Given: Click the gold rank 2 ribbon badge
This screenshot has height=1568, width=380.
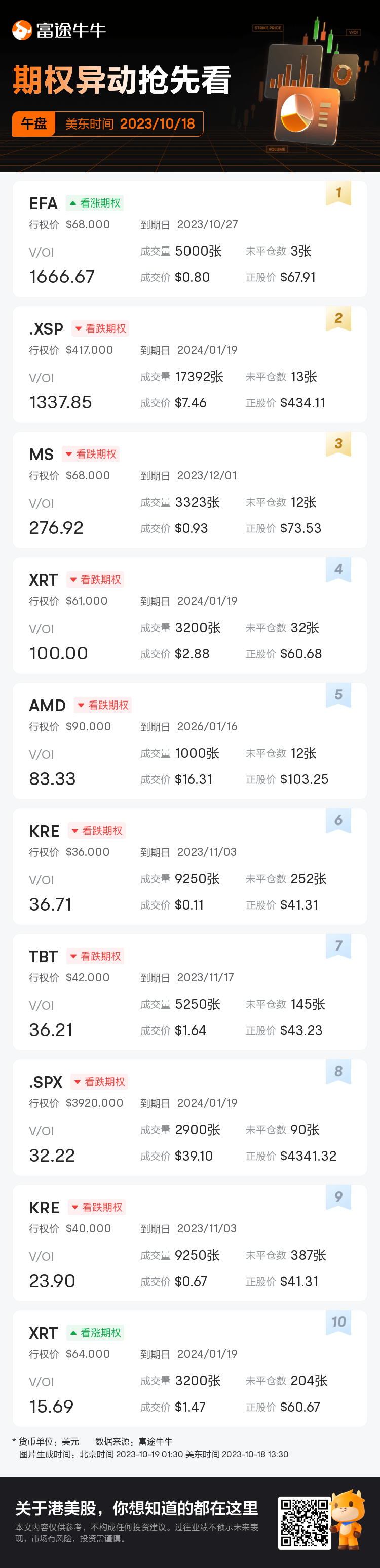Looking at the screenshot, I should click(338, 319).
